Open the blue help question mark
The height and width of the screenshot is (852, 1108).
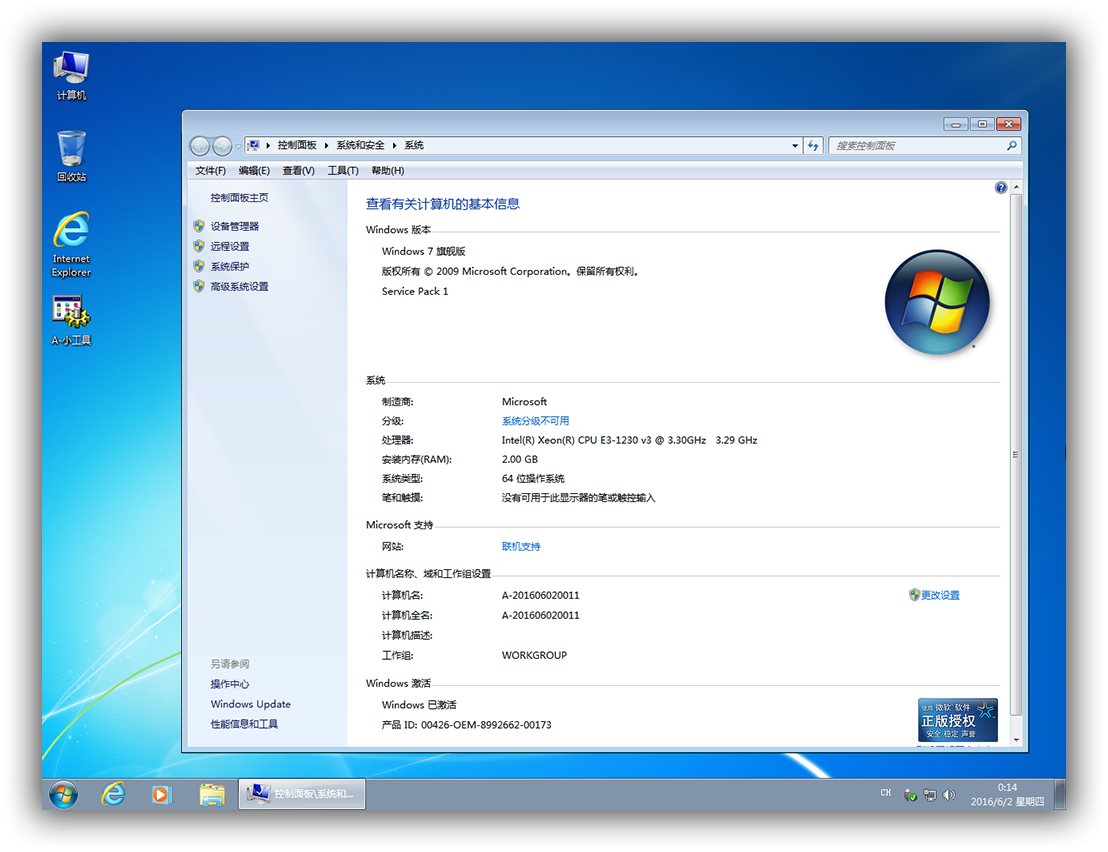(x=1001, y=187)
